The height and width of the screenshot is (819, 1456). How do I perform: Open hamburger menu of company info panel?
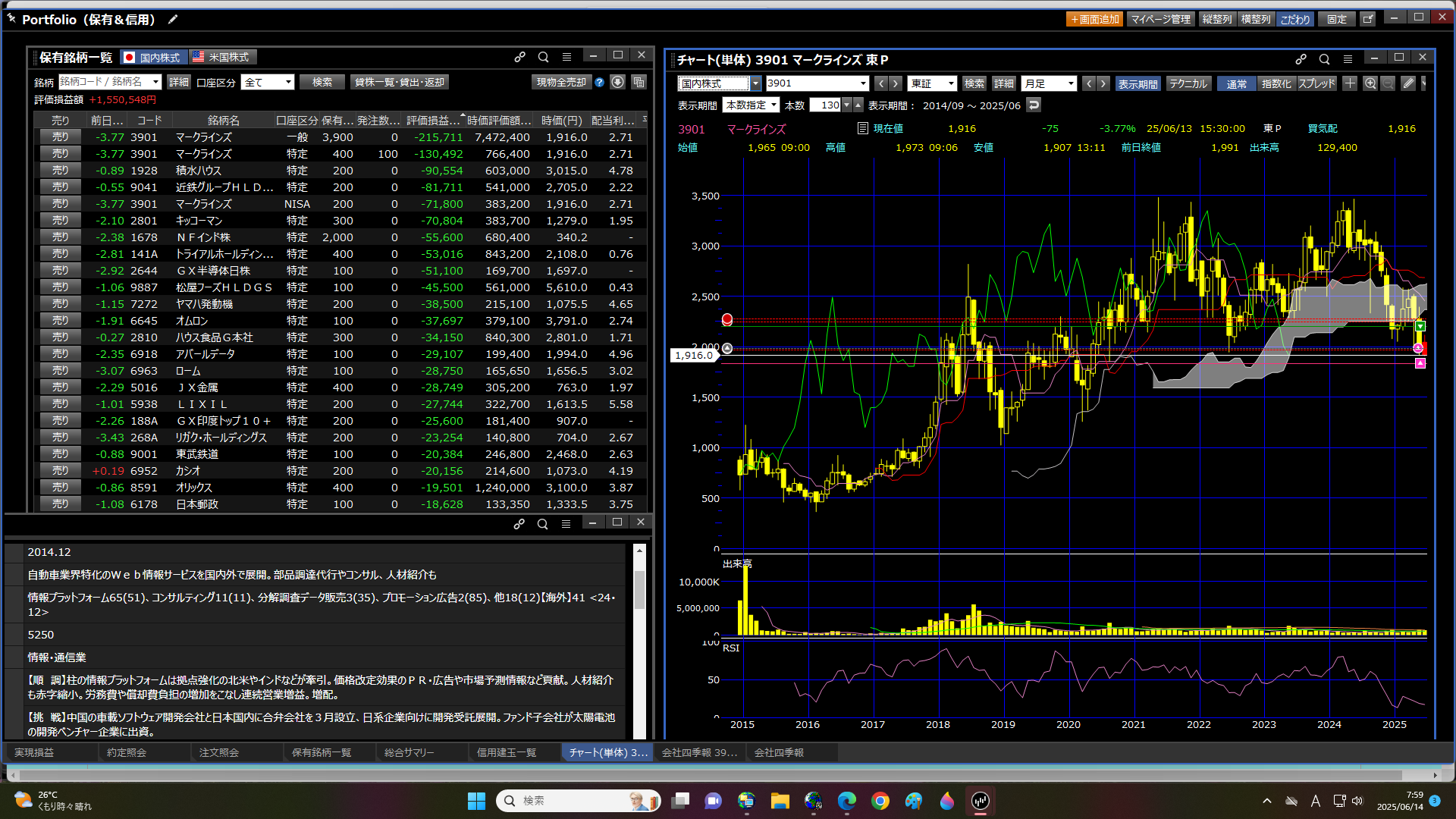(566, 523)
